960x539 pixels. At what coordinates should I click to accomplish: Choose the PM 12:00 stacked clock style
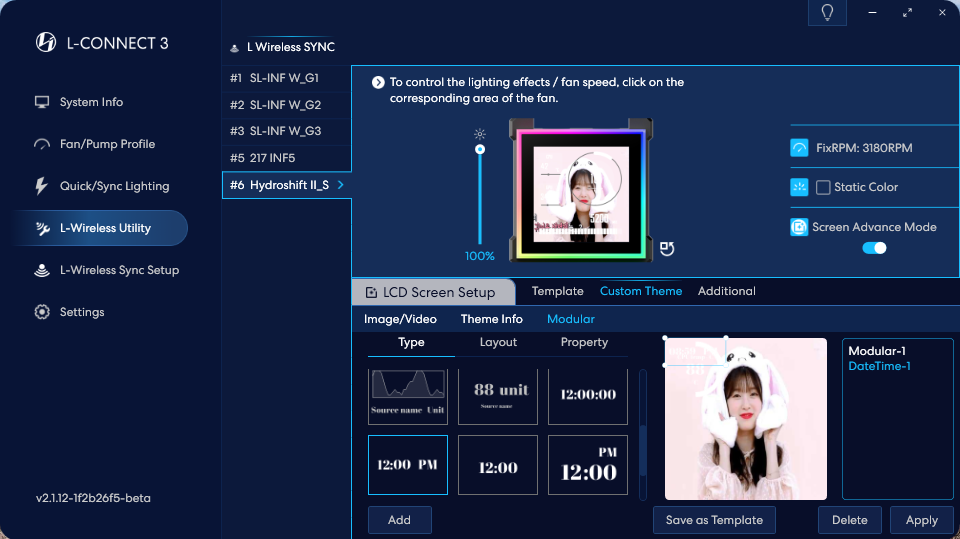click(588, 465)
